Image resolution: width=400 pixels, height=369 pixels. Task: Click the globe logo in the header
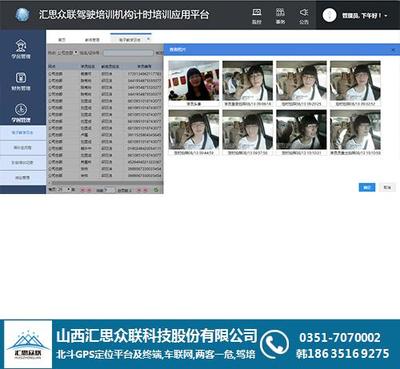[x=22, y=15]
